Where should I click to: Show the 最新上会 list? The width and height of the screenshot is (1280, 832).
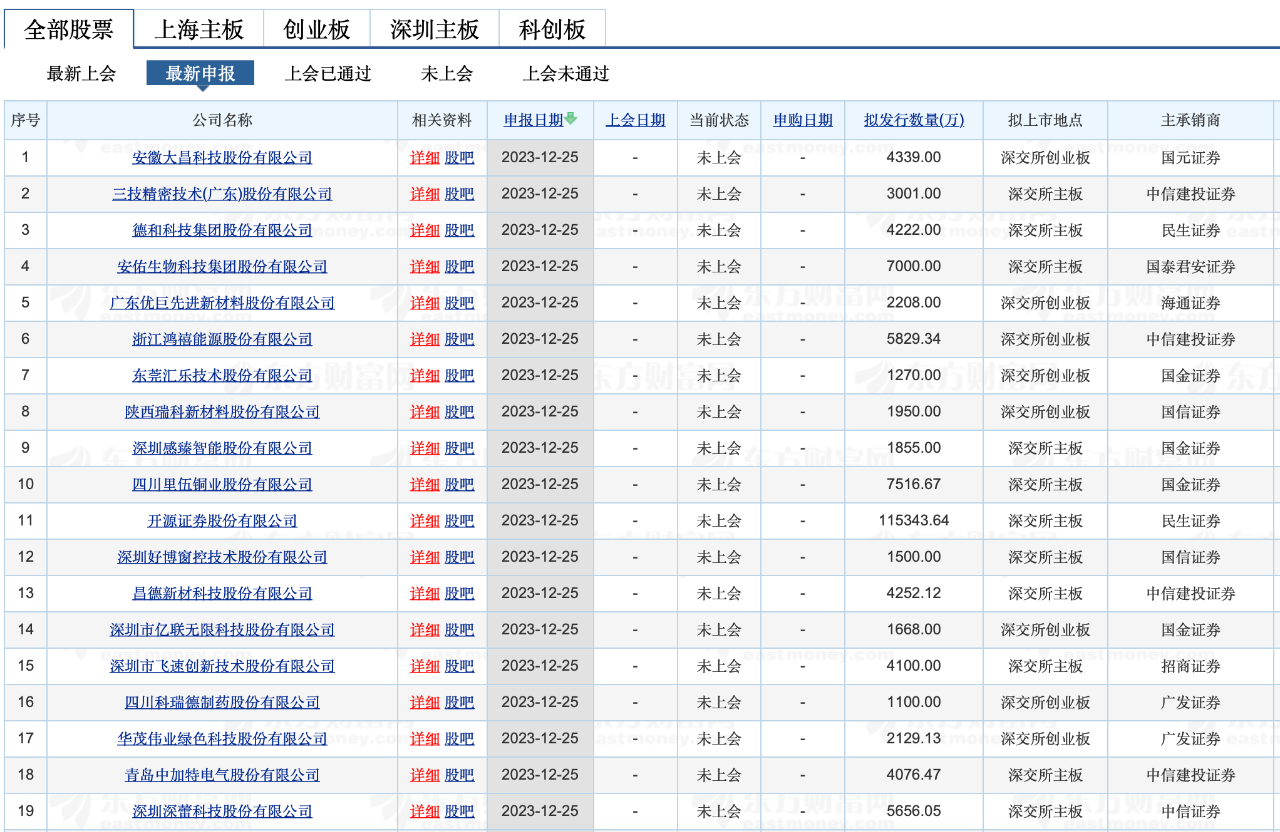[81, 74]
